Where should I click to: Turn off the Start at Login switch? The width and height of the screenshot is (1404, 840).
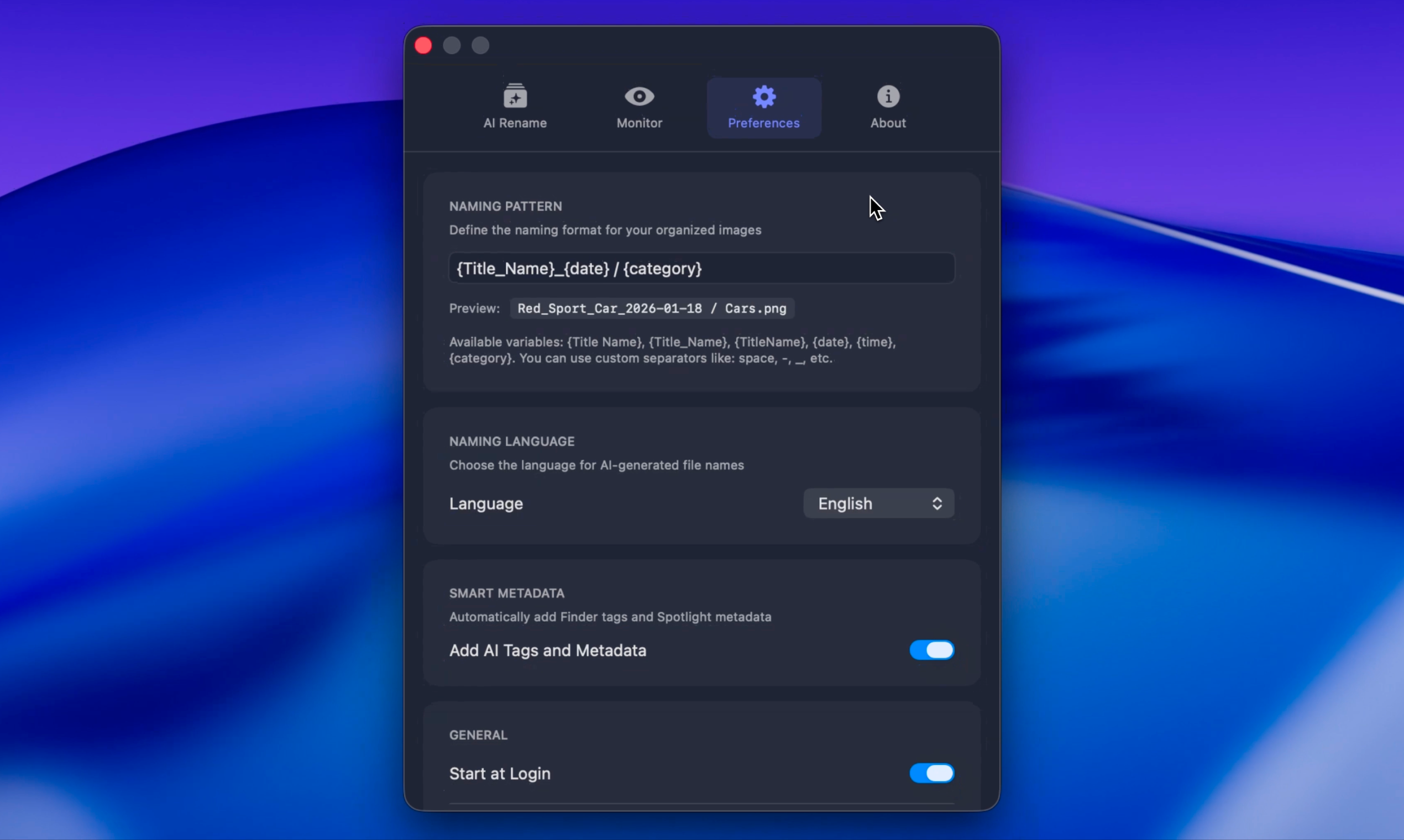coord(931,773)
